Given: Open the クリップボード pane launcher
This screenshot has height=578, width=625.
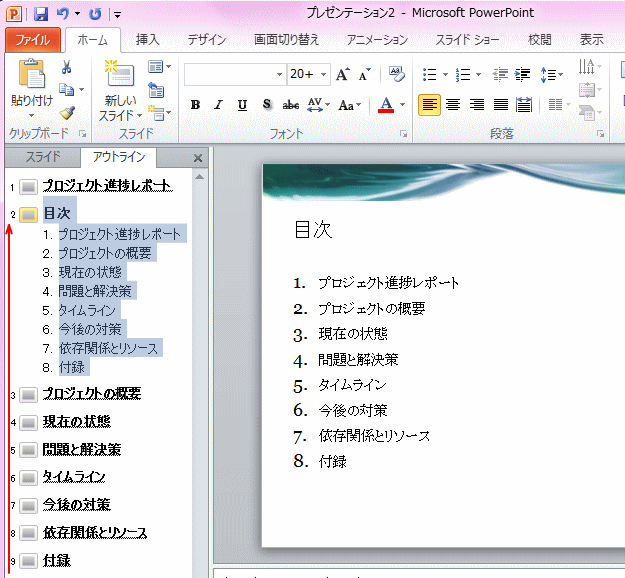Looking at the screenshot, I should (x=83, y=134).
